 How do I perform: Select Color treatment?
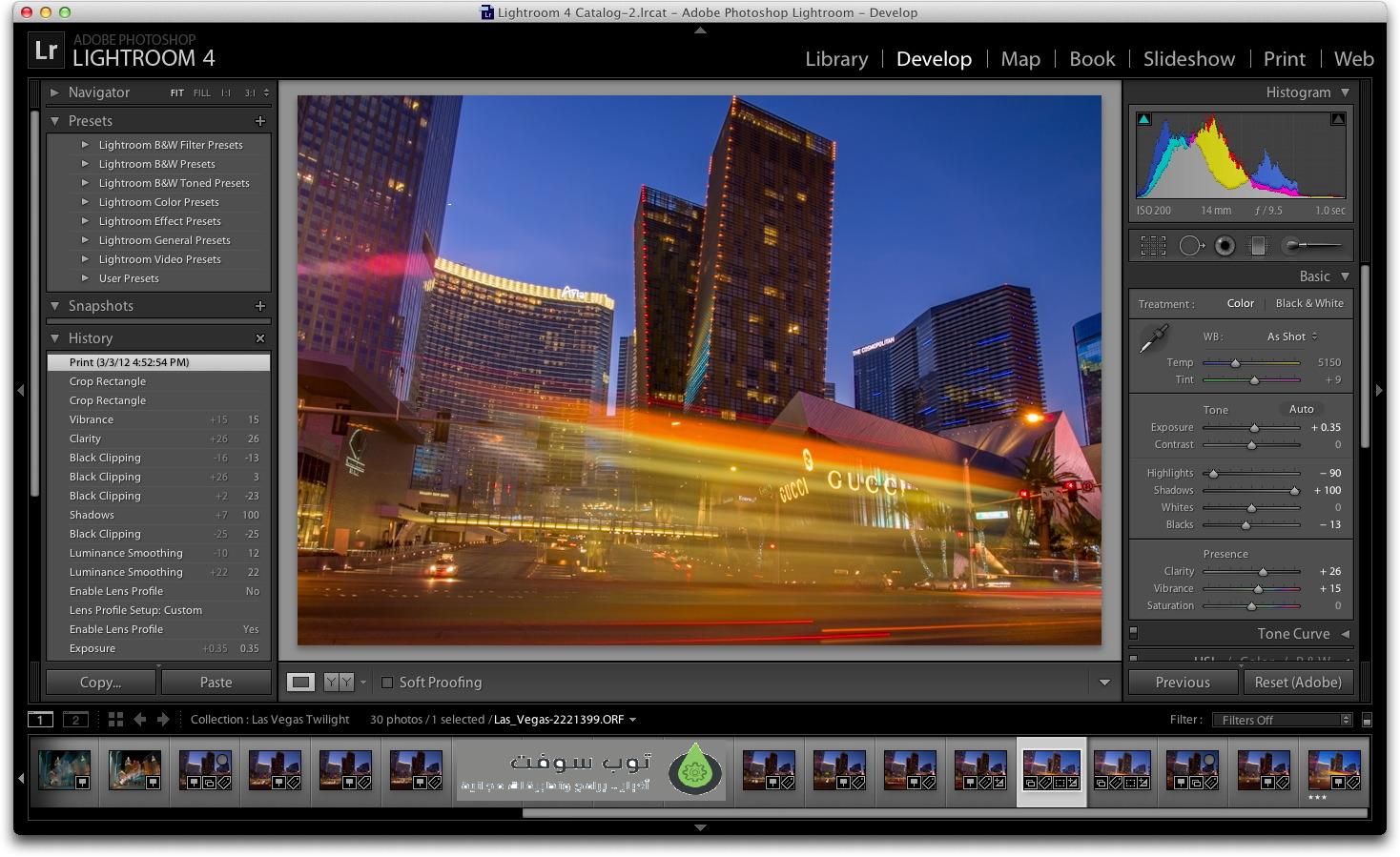tap(1240, 303)
